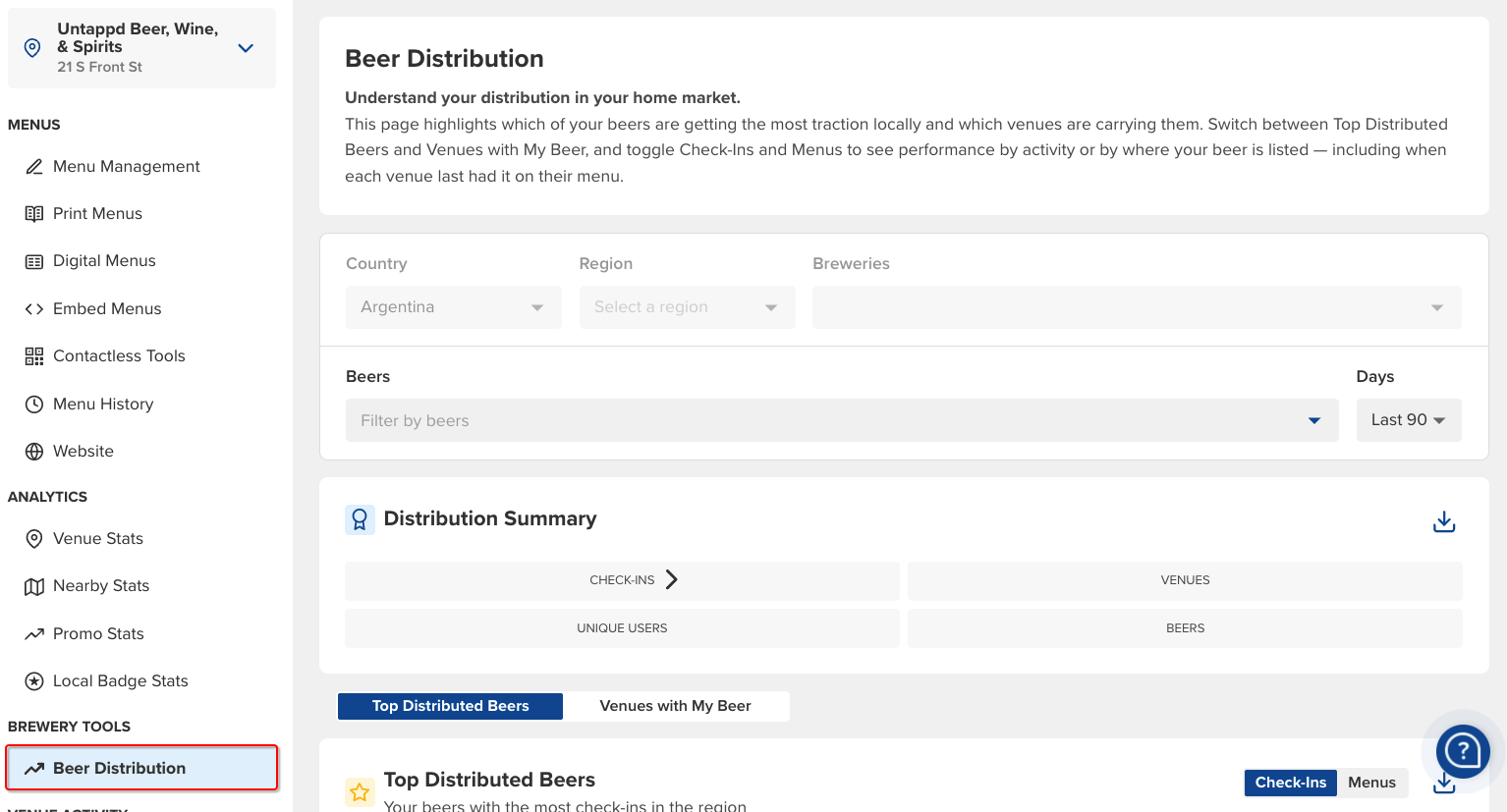This screenshot has width=1507, height=812.
Task: Click the help question mark button
Action: pyautogui.click(x=1462, y=751)
